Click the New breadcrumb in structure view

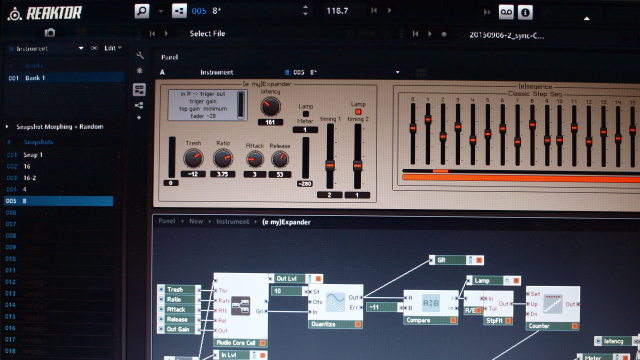pos(196,221)
